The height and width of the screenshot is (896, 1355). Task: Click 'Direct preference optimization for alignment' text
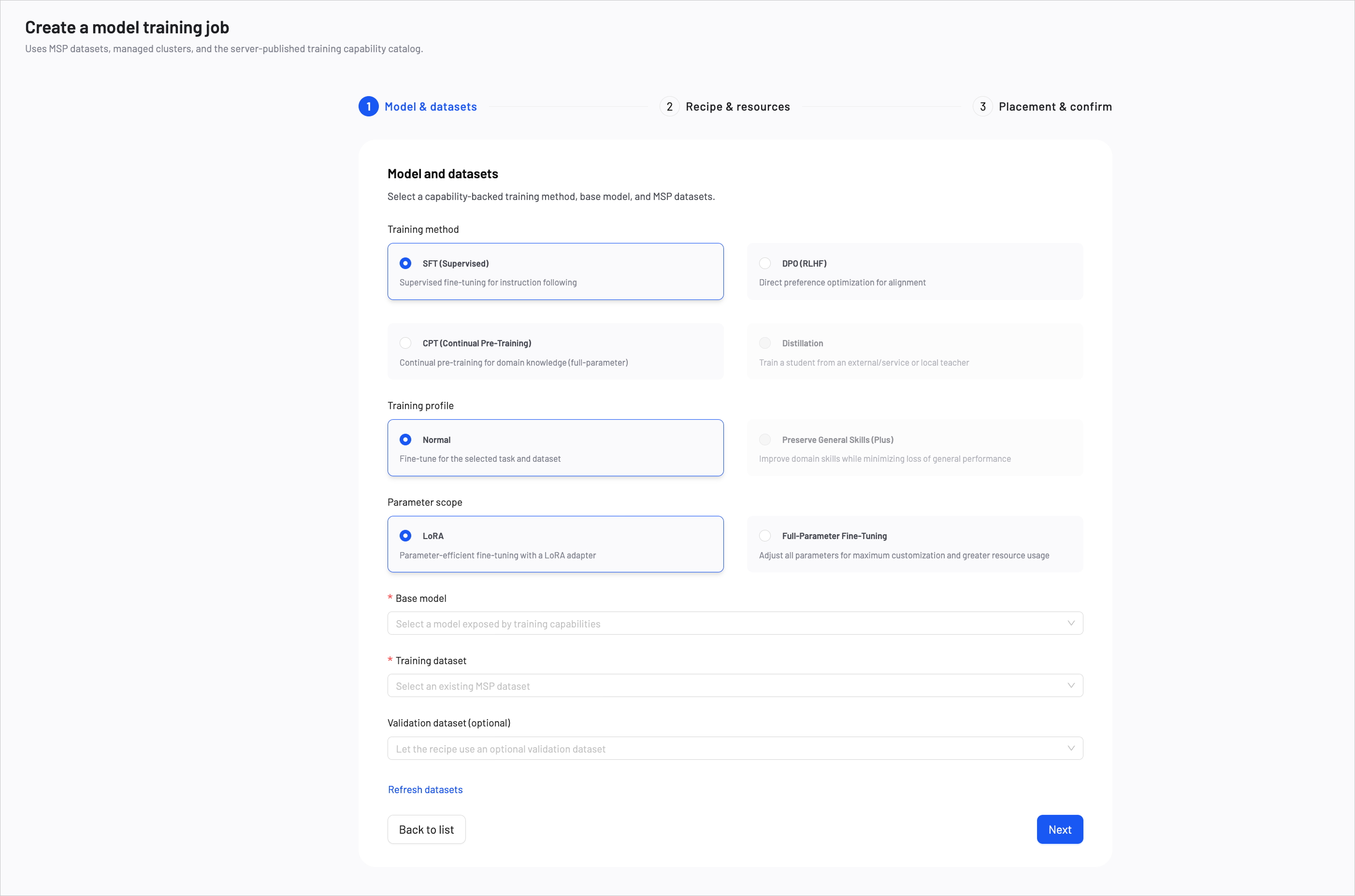pyautogui.click(x=842, y=283)
